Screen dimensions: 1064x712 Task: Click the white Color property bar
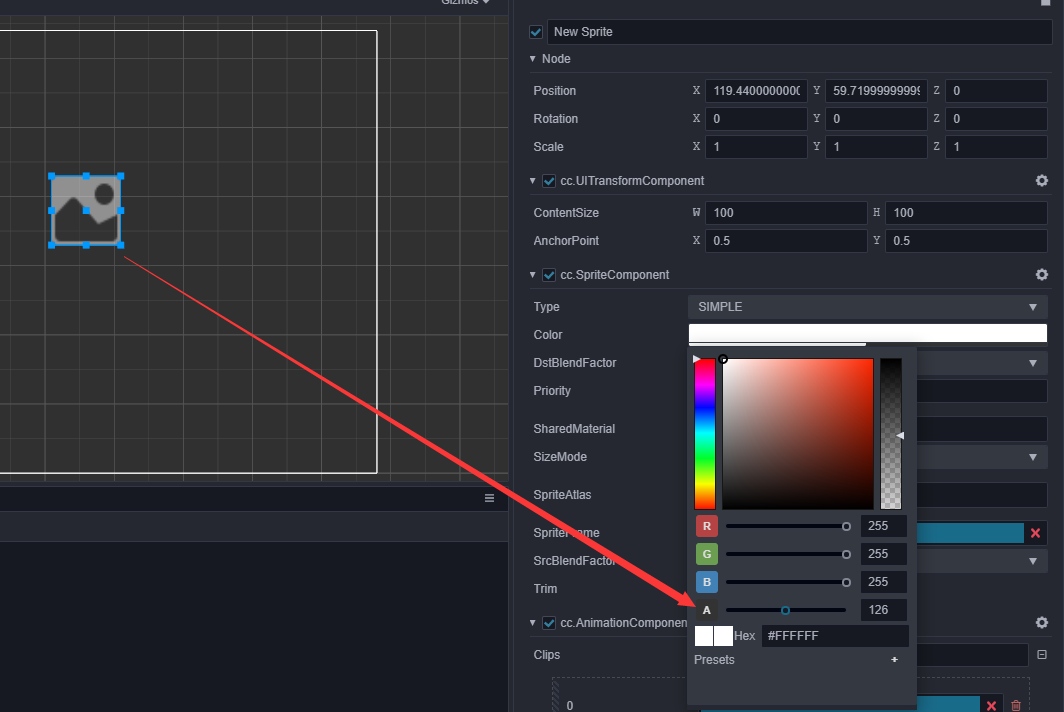click(868, 333)
